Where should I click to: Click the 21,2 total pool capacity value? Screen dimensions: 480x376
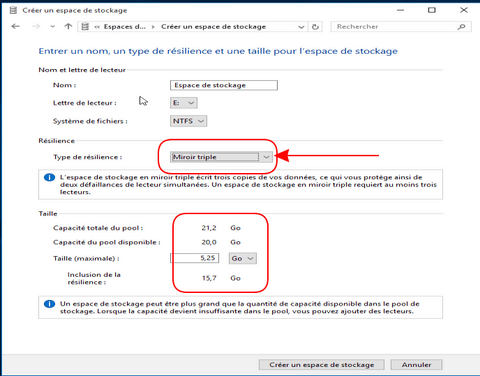point(209,228)
